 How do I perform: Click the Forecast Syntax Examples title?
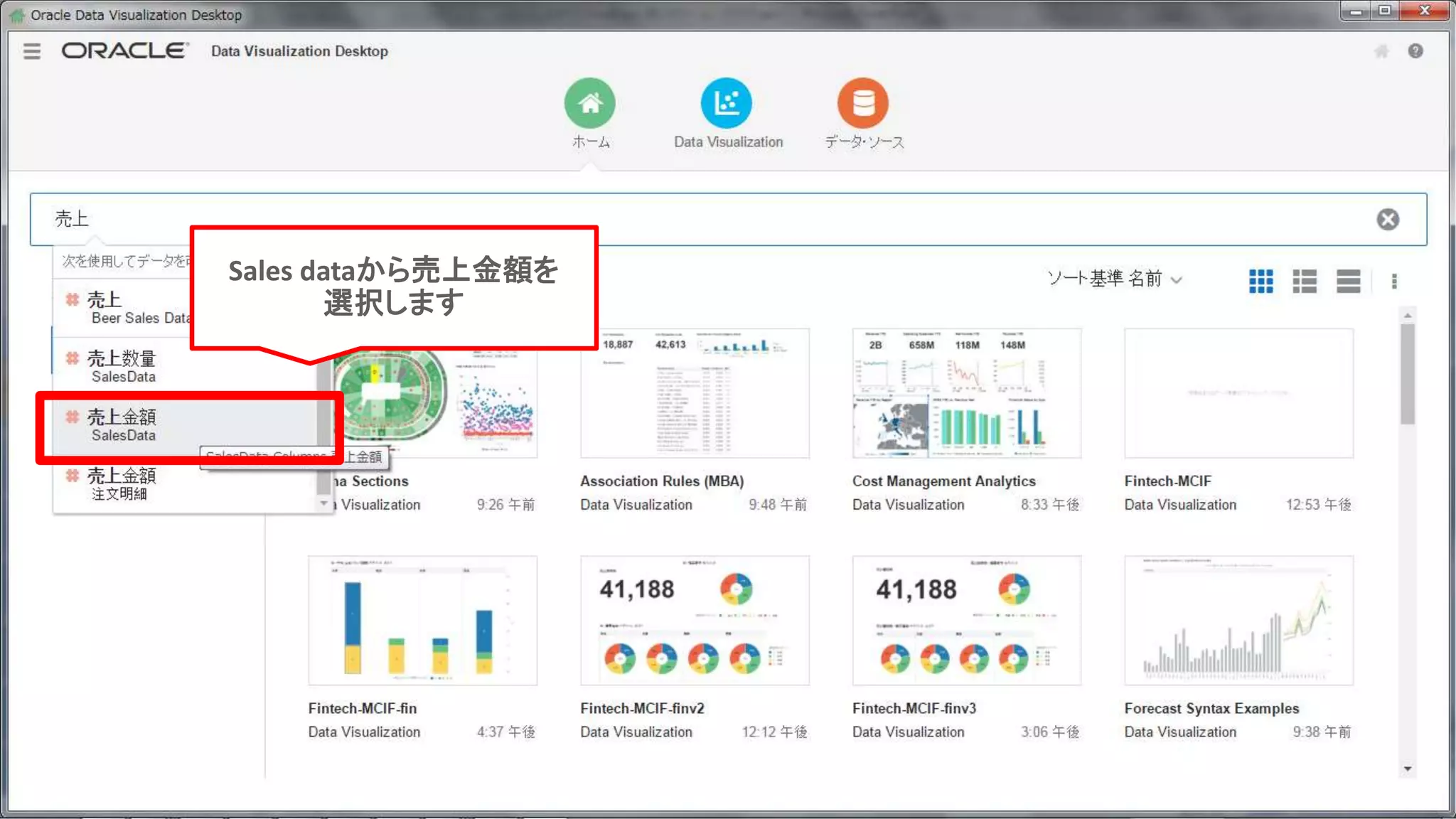point(1211,709)
